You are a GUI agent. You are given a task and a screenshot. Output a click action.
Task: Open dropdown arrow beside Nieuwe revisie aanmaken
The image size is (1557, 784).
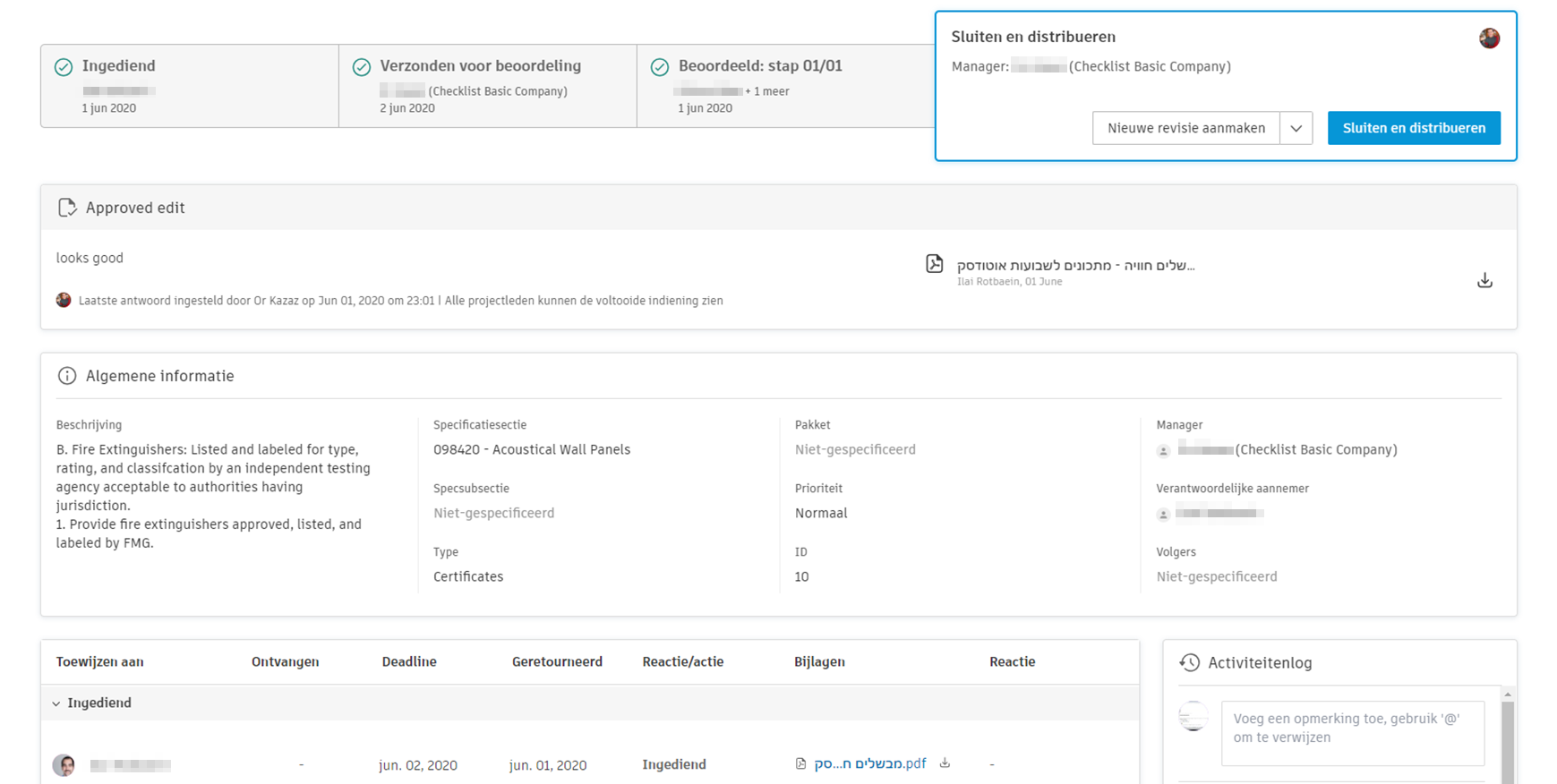1296,128
